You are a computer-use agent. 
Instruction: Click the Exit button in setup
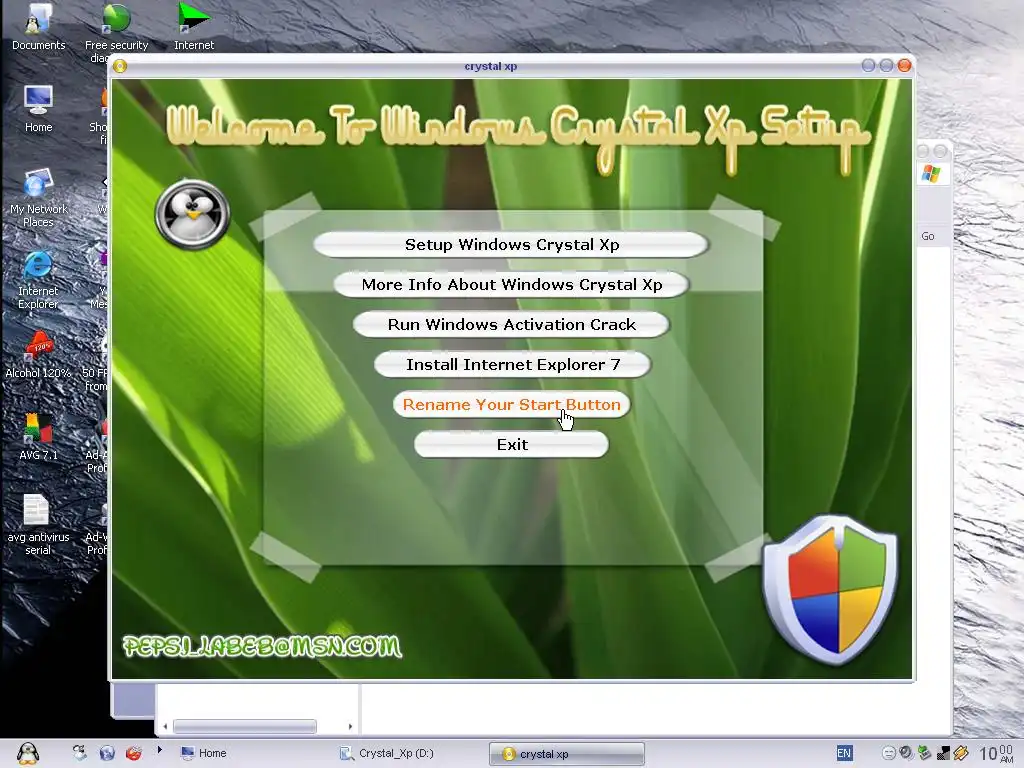pyautogui.click(x=511, y=445)
